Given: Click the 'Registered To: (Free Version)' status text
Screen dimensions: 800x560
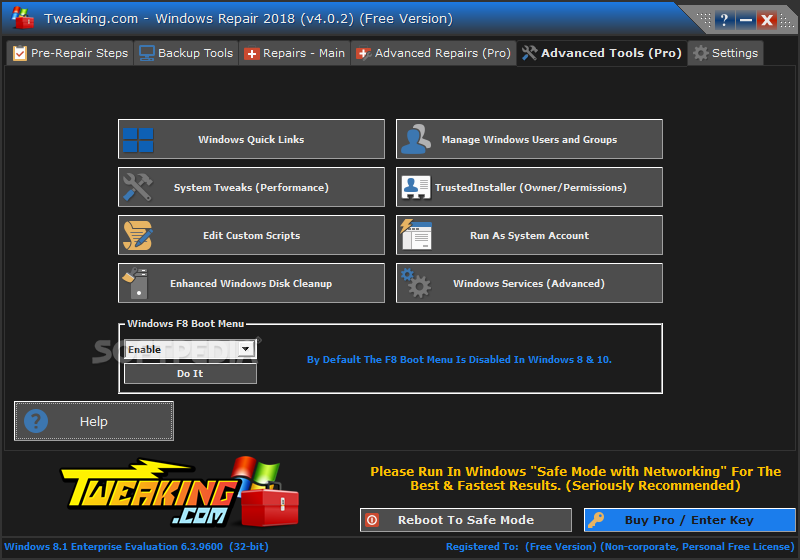Looking at the screenshot, I should (620, 547).
